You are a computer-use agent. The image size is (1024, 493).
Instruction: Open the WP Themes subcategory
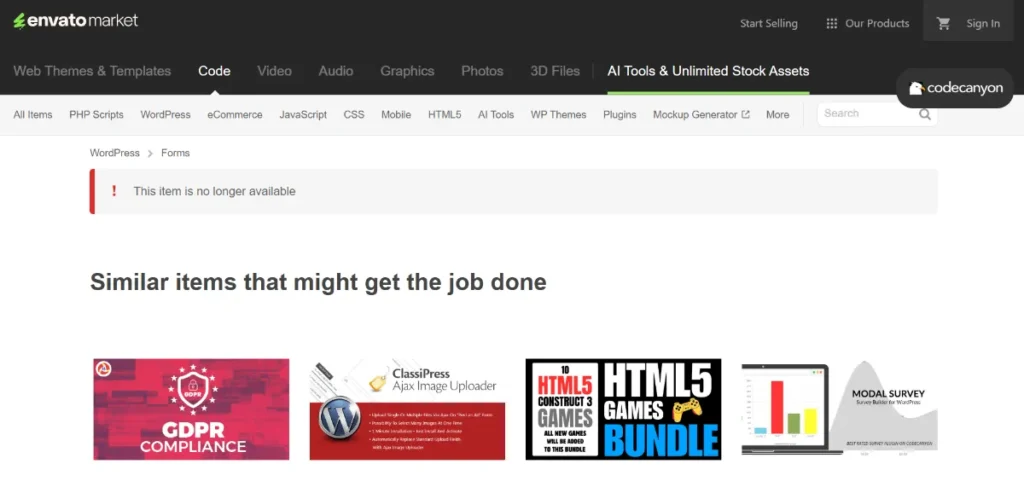(558, 114)
